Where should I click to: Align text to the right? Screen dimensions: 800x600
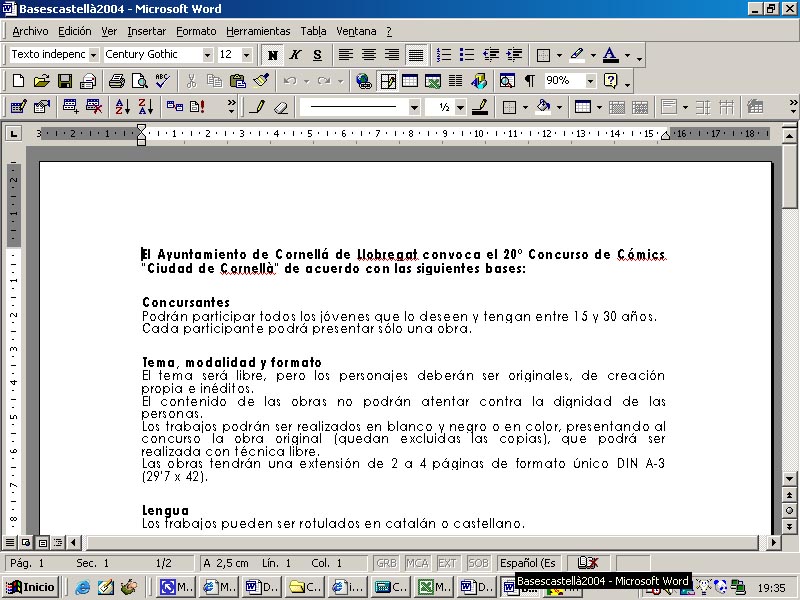pos(392,54)
